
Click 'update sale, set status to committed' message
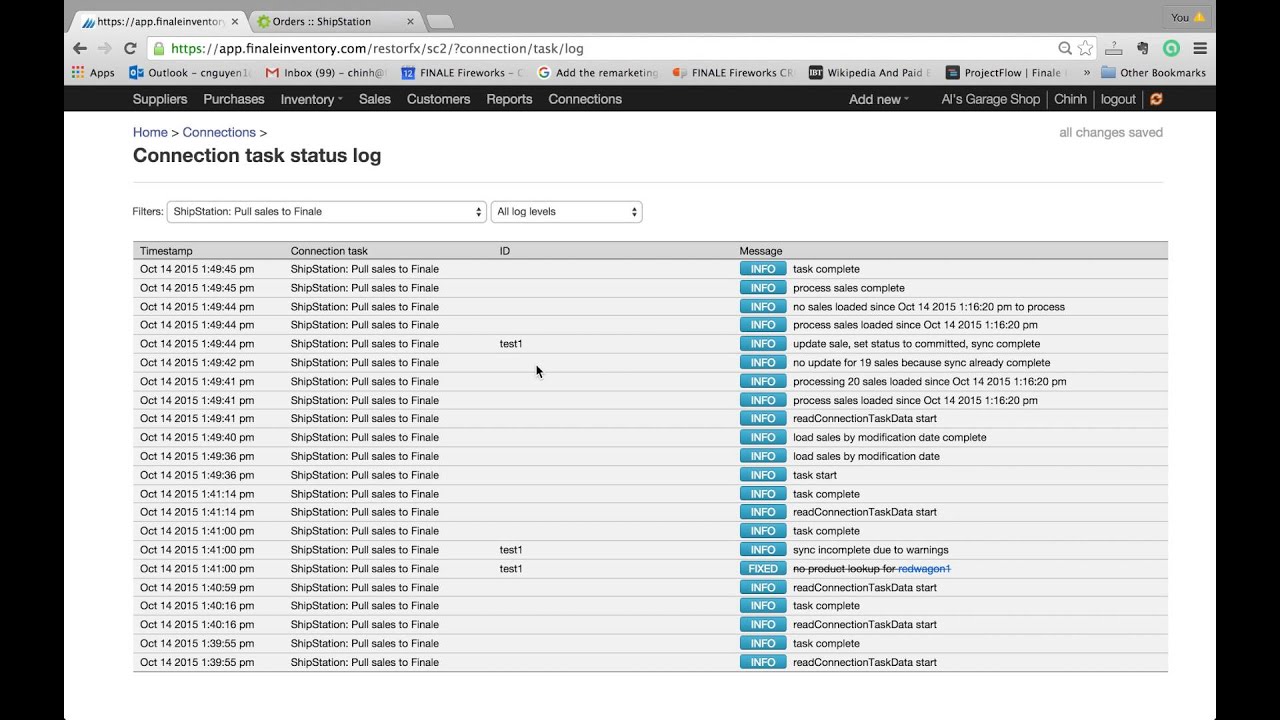(x=916, y=344)
